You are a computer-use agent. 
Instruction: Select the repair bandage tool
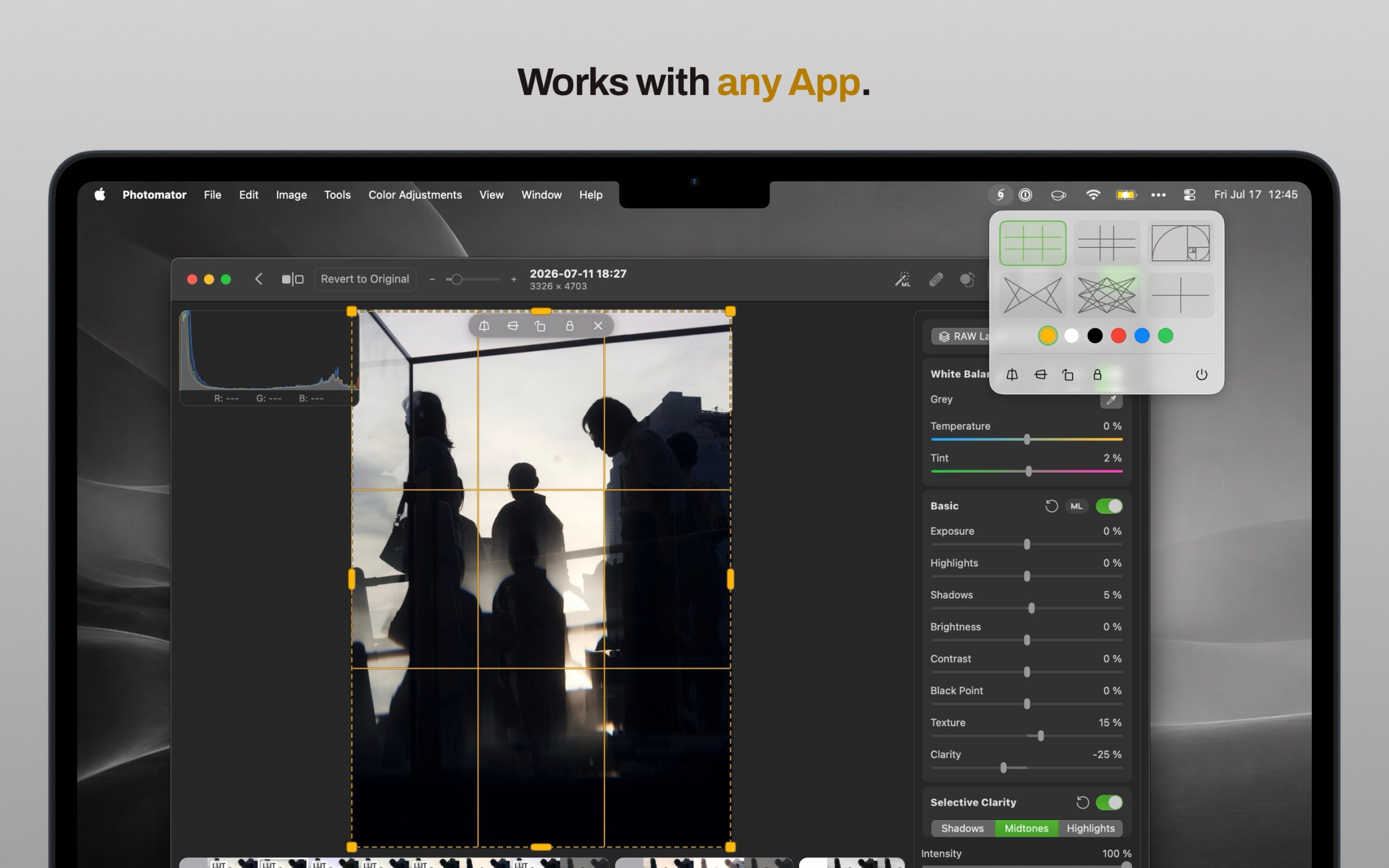click(x=935, y=279)
